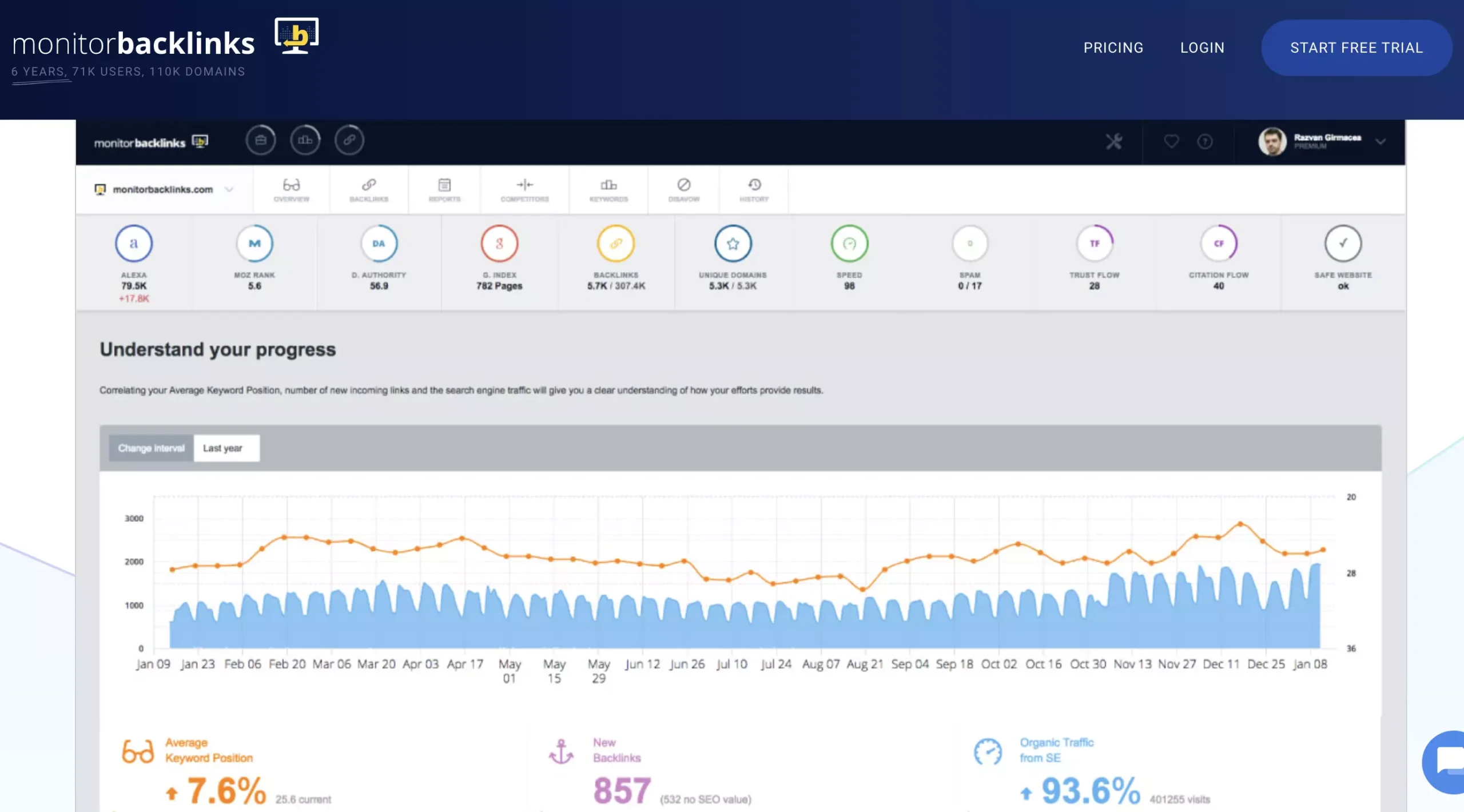Click the 5.7K / 307.4K backlinks value

[616, 286]
